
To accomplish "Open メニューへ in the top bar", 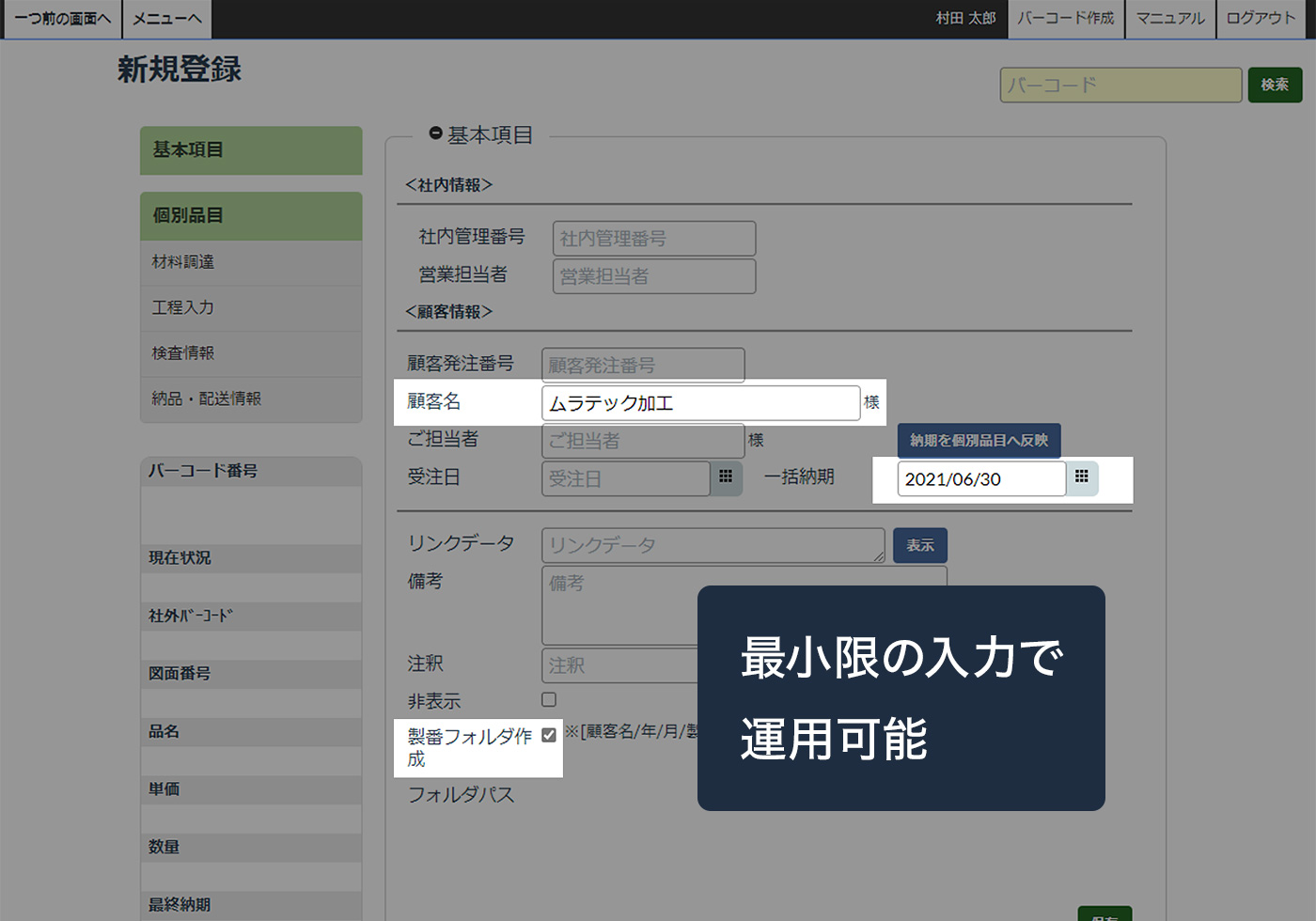I will [x=167, y=19].
